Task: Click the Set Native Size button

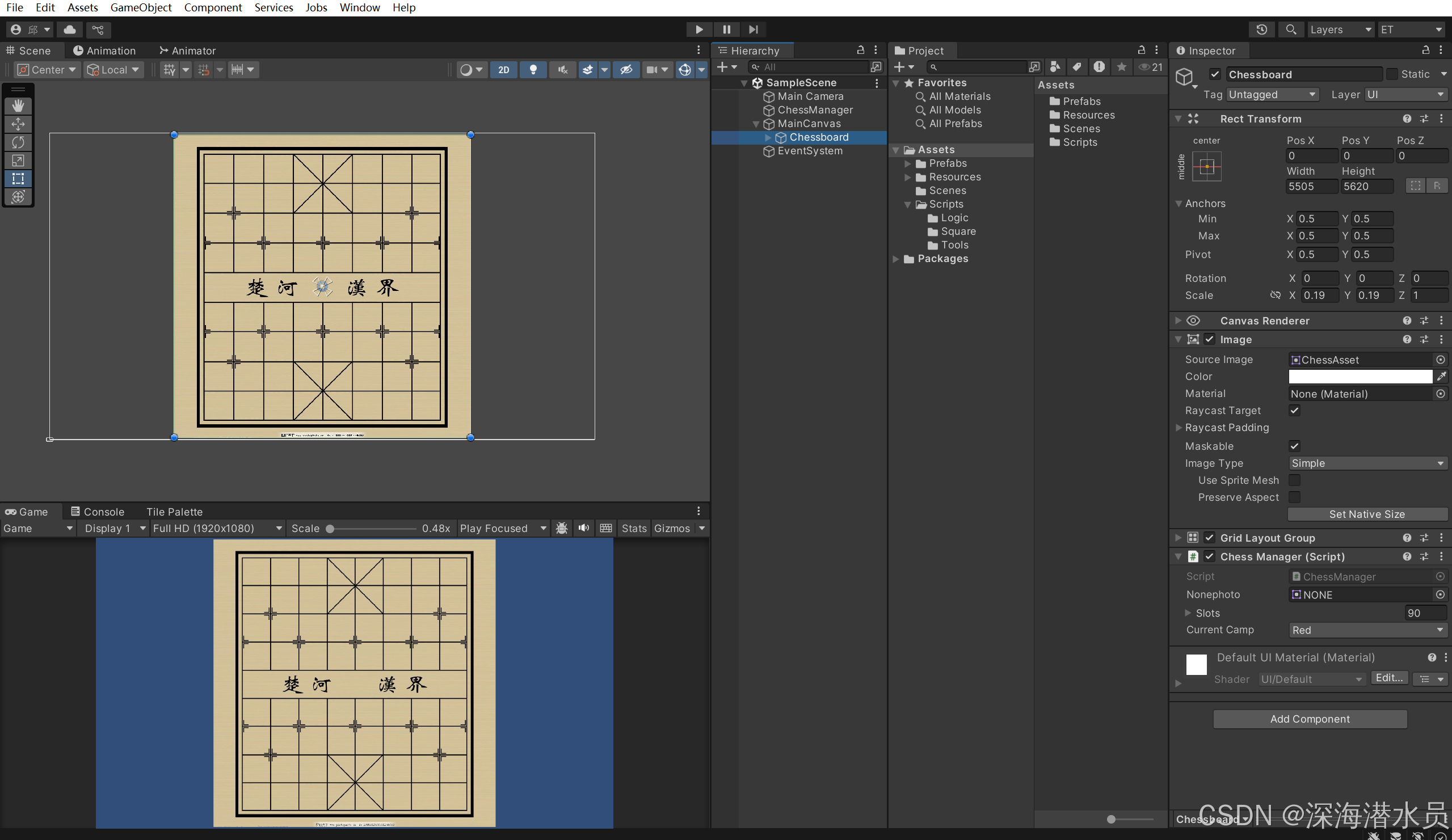Action: (x=1367, y=514)
